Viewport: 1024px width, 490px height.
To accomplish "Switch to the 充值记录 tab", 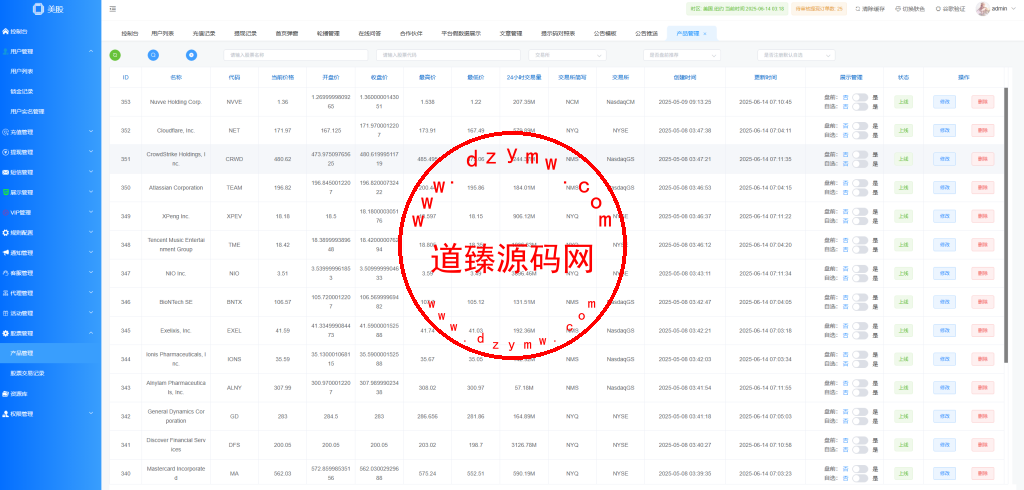I will pos(204,33).
